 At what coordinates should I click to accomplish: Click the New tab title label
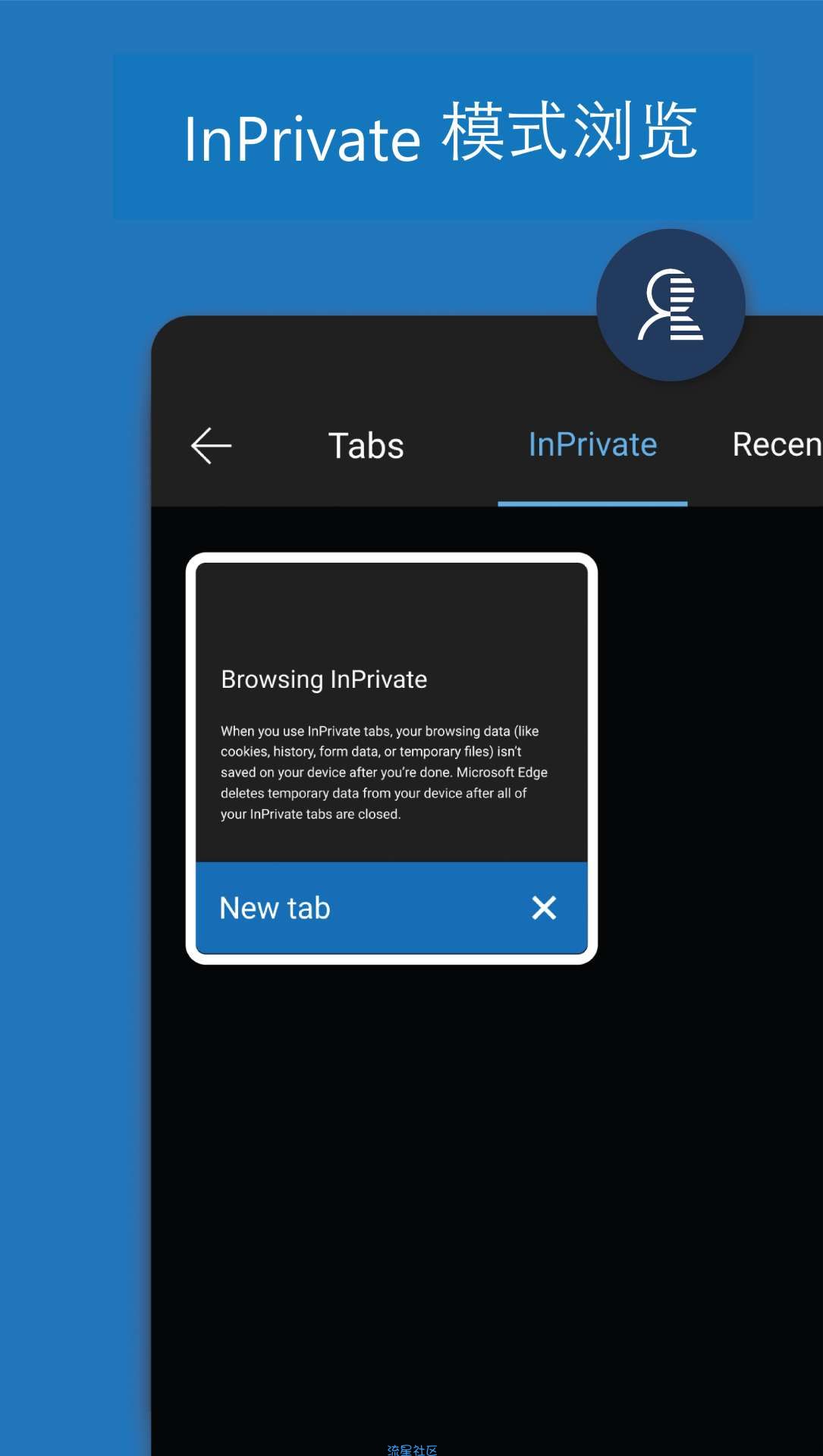coord(275,908)
